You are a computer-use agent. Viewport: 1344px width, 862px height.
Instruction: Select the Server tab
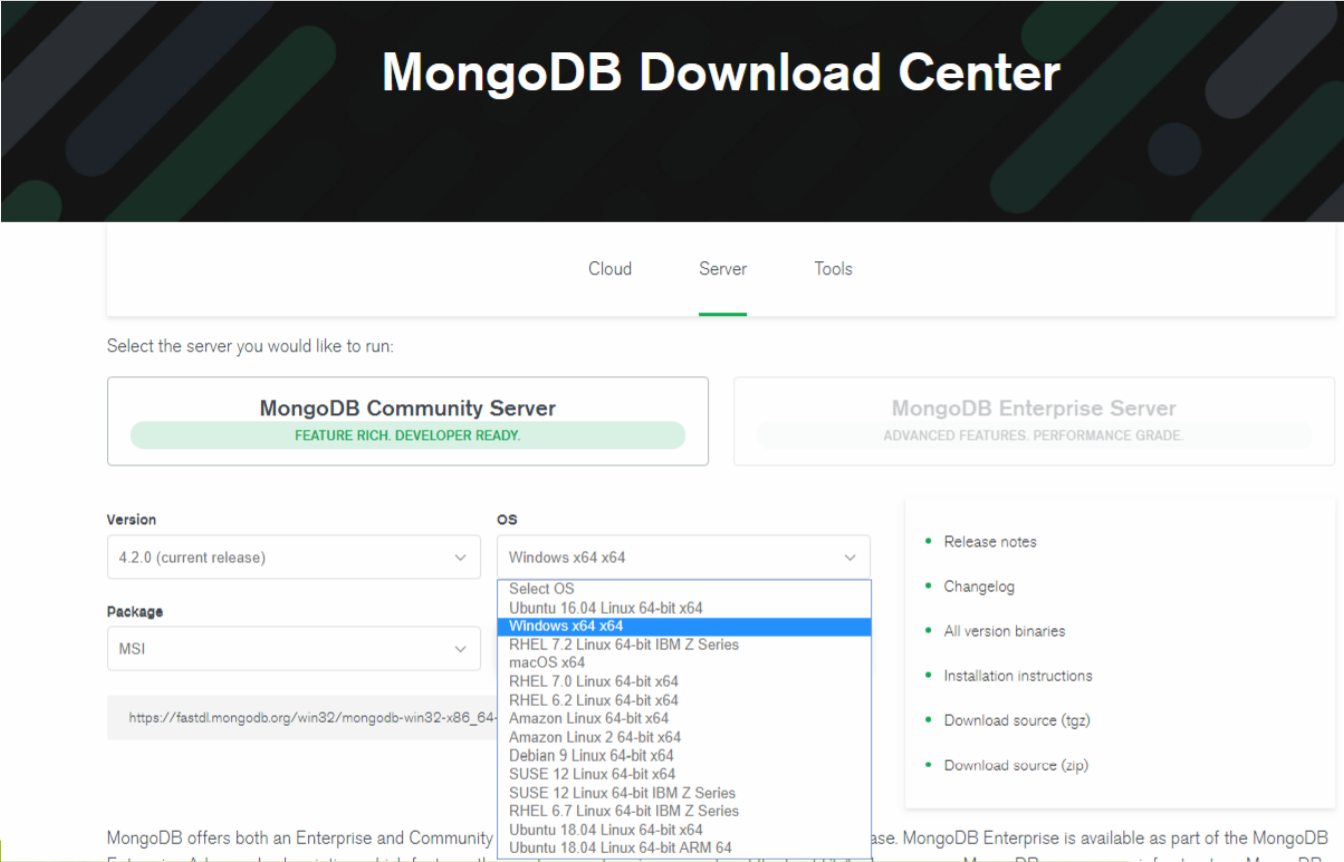[723, 269]
